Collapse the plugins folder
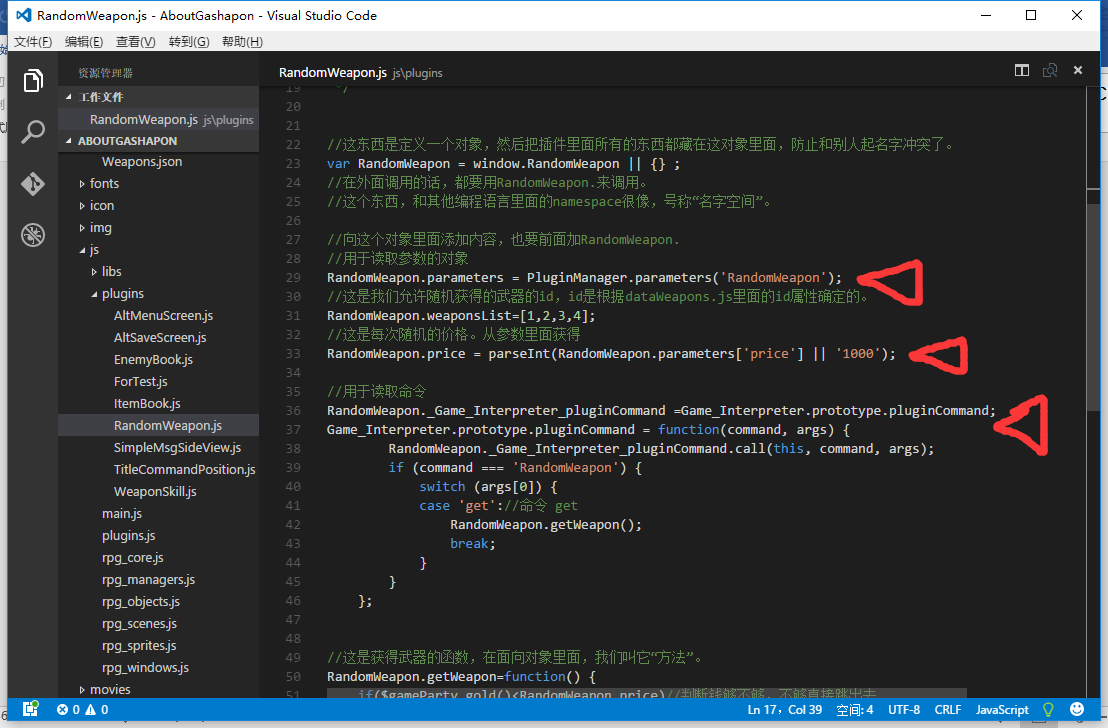1108x728 pixels. point(94,294)
